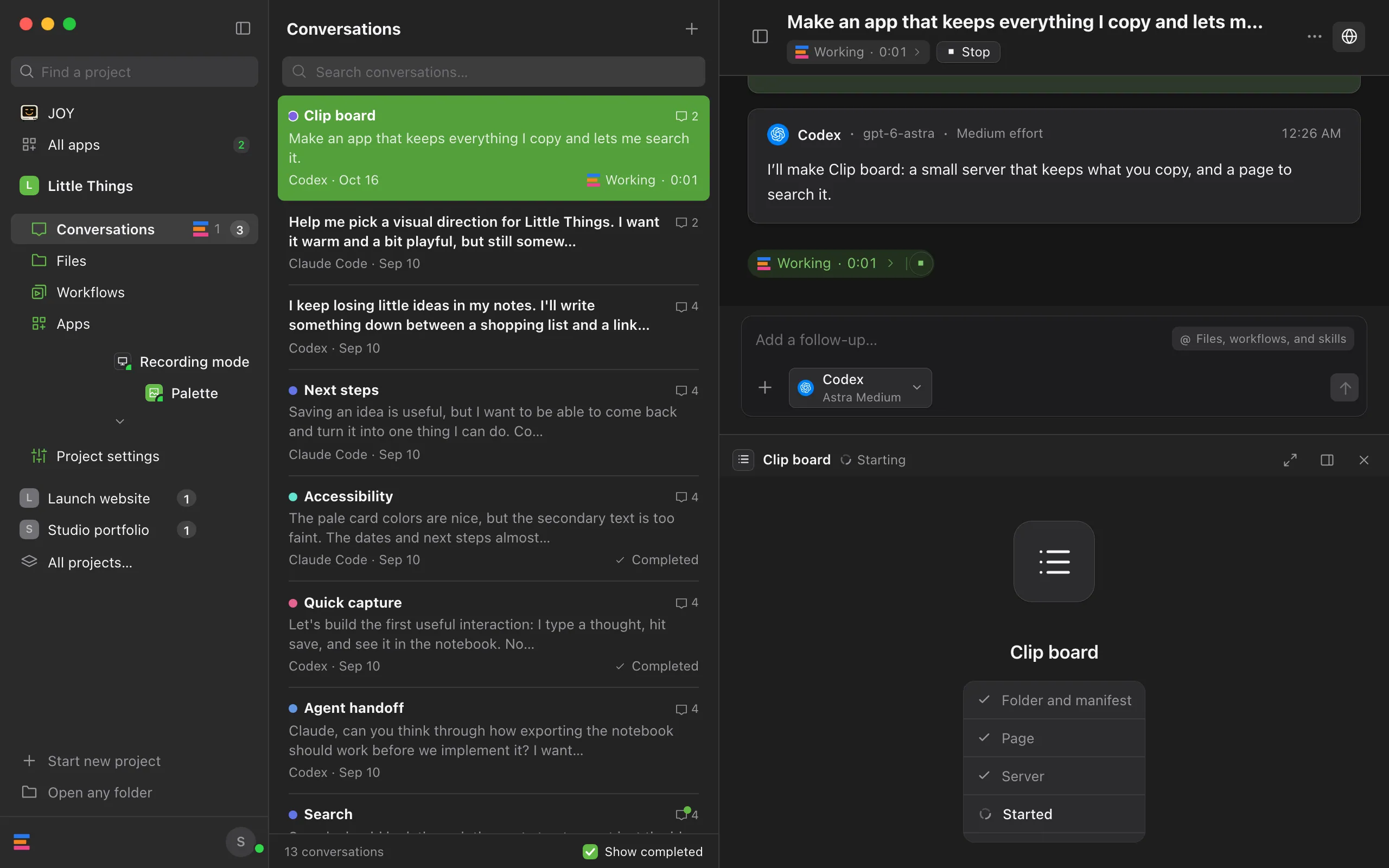Screen dimensions: 1389x868
Task: Focus the Find a project search field
Action: coord(135,72)
